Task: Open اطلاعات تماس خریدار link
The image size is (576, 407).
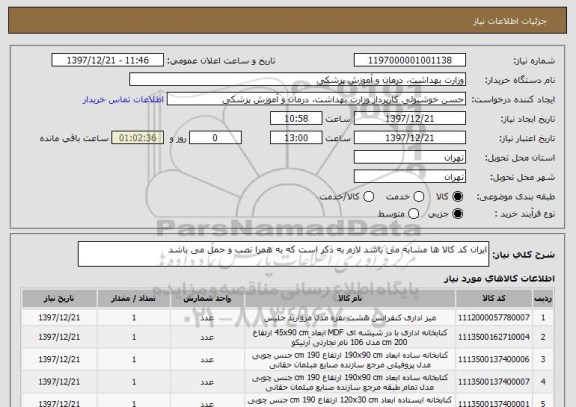Action: click(123, 100)
